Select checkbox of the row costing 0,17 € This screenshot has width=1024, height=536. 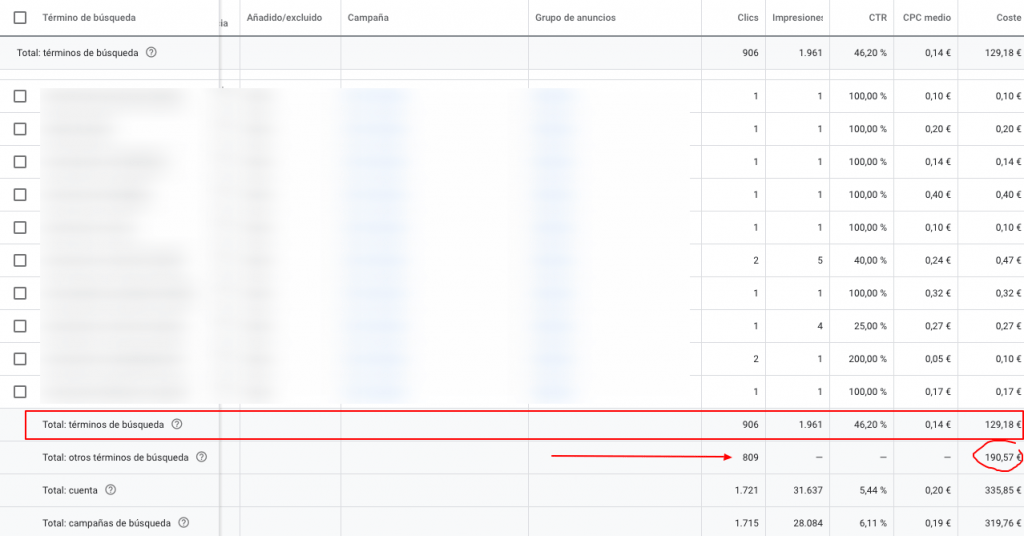click(20, 392)
